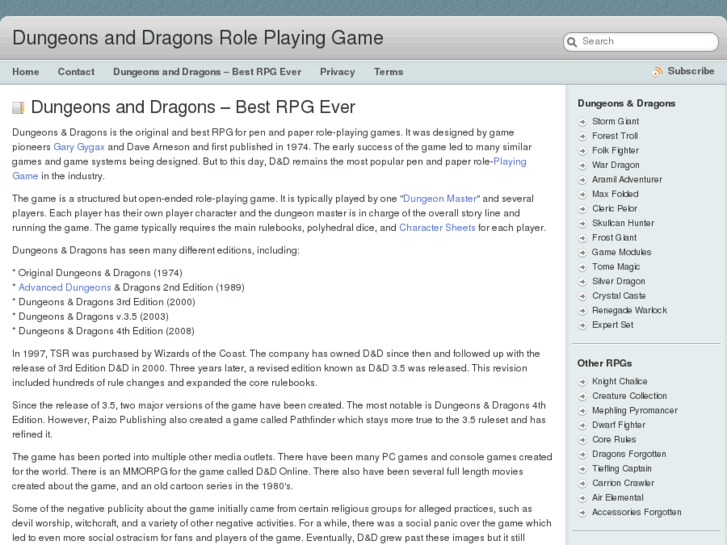Viewport: 727px width, 545px height.
Task: Open the Cleric Pelor sidebar link
Action: click(x=614, y=209)
